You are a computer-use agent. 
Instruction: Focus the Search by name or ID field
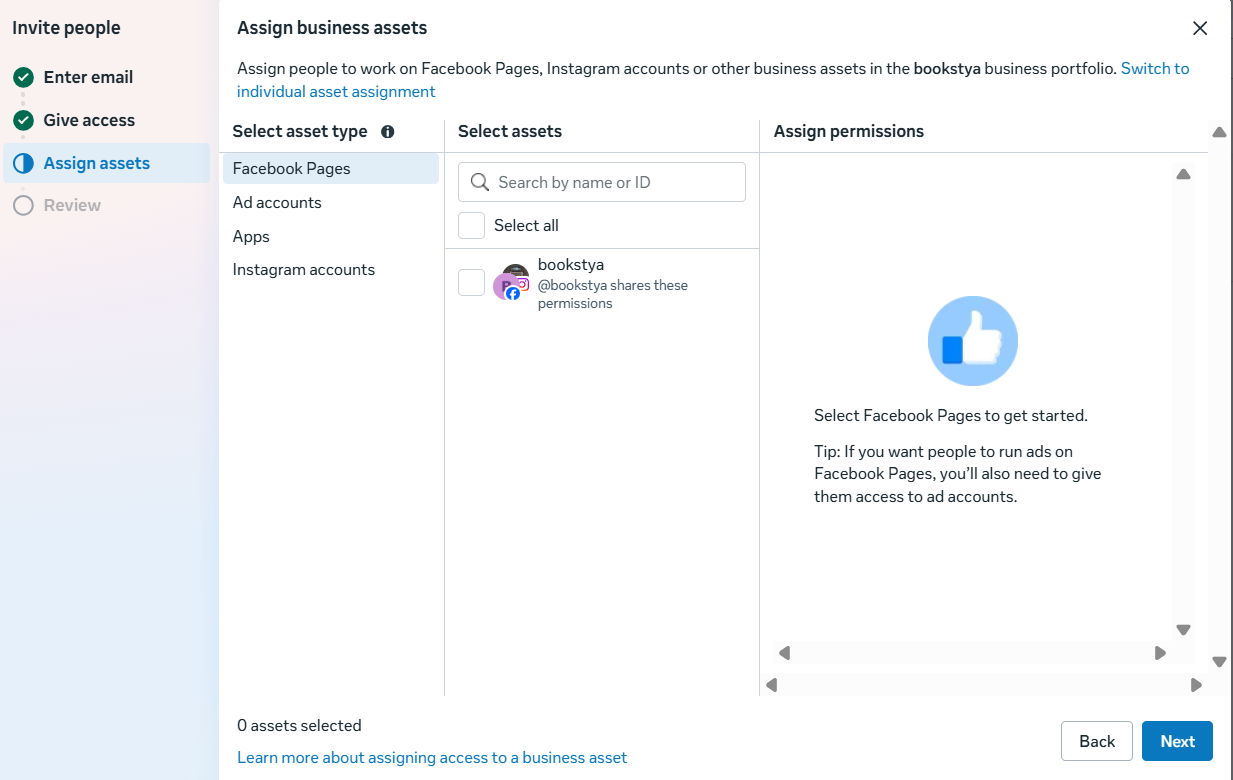[602, 182]
